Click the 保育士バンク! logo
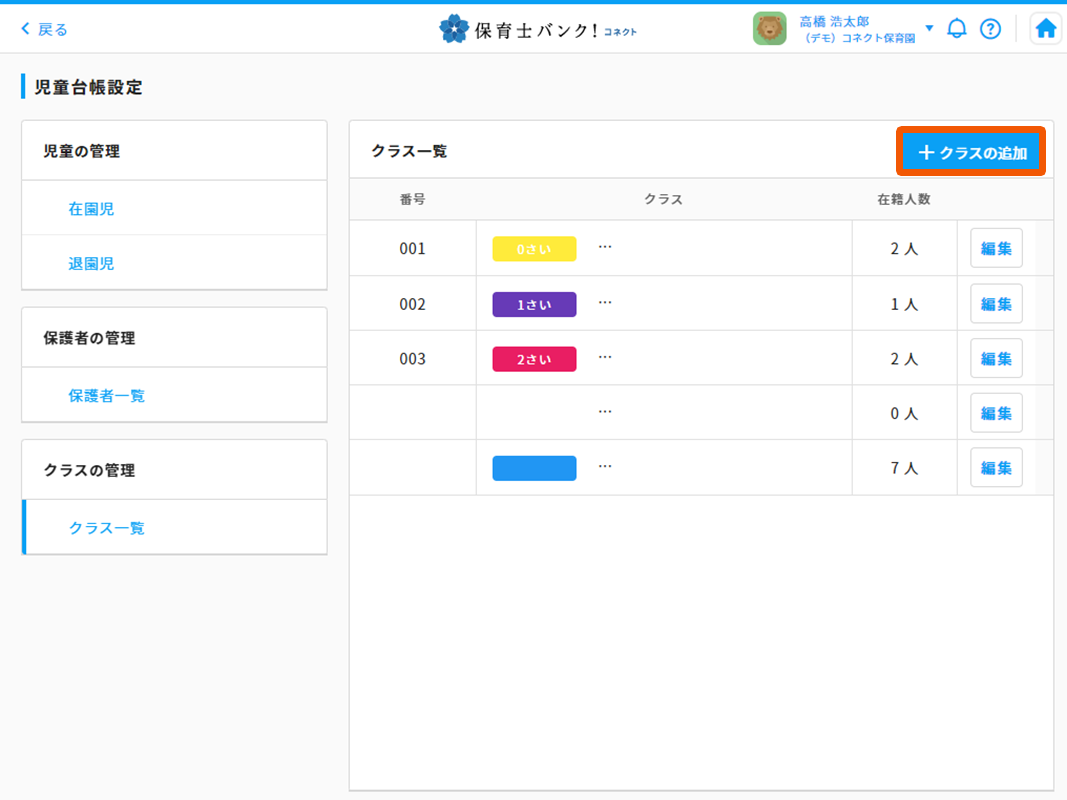This screenshot has height=800, width=1067. 538,29
